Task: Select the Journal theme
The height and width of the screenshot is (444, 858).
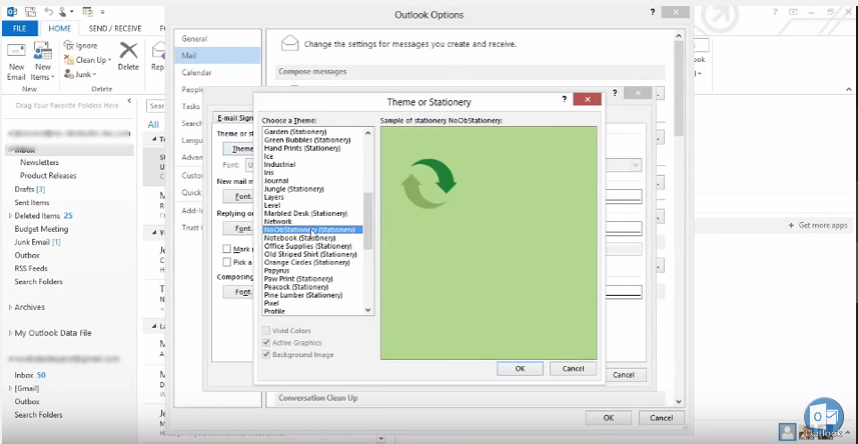Action: (276, 181)
